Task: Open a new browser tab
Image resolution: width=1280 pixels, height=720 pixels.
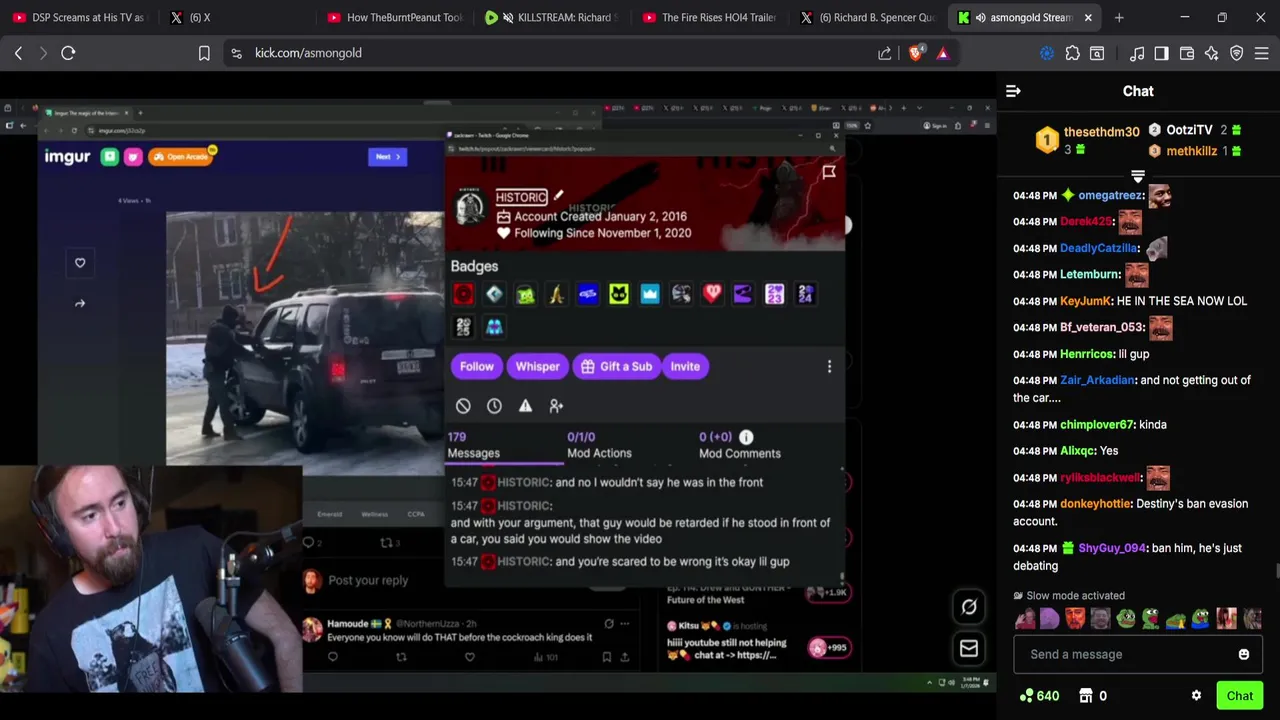Action: point(1119,17)
